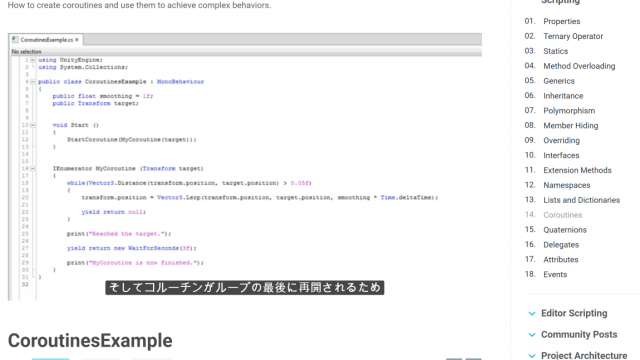The width and height of the screenshot is (640, 360).
Task: Go to the Events lesson
Action: (x=555, y=275)
